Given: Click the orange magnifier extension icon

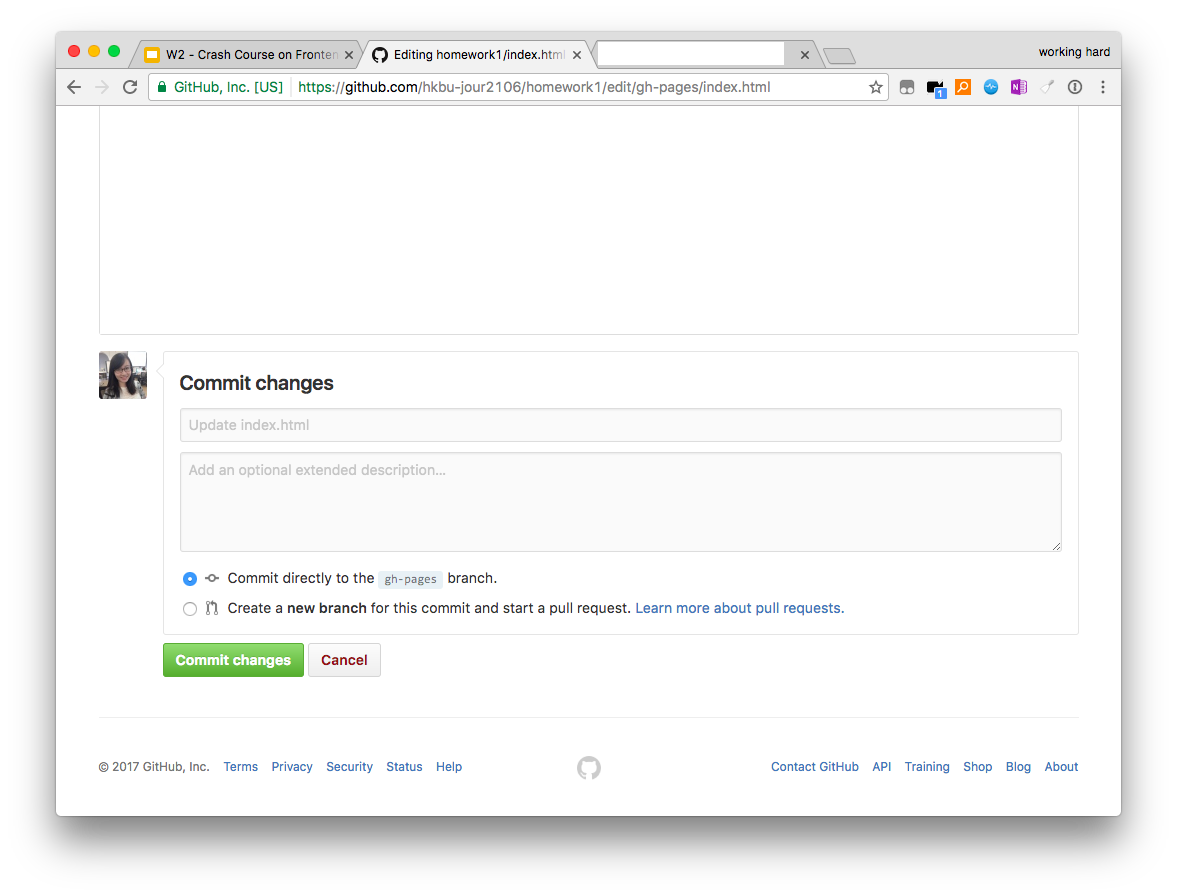Looking at the screenshot, I should pyautogui.click(x=962, y=87).
